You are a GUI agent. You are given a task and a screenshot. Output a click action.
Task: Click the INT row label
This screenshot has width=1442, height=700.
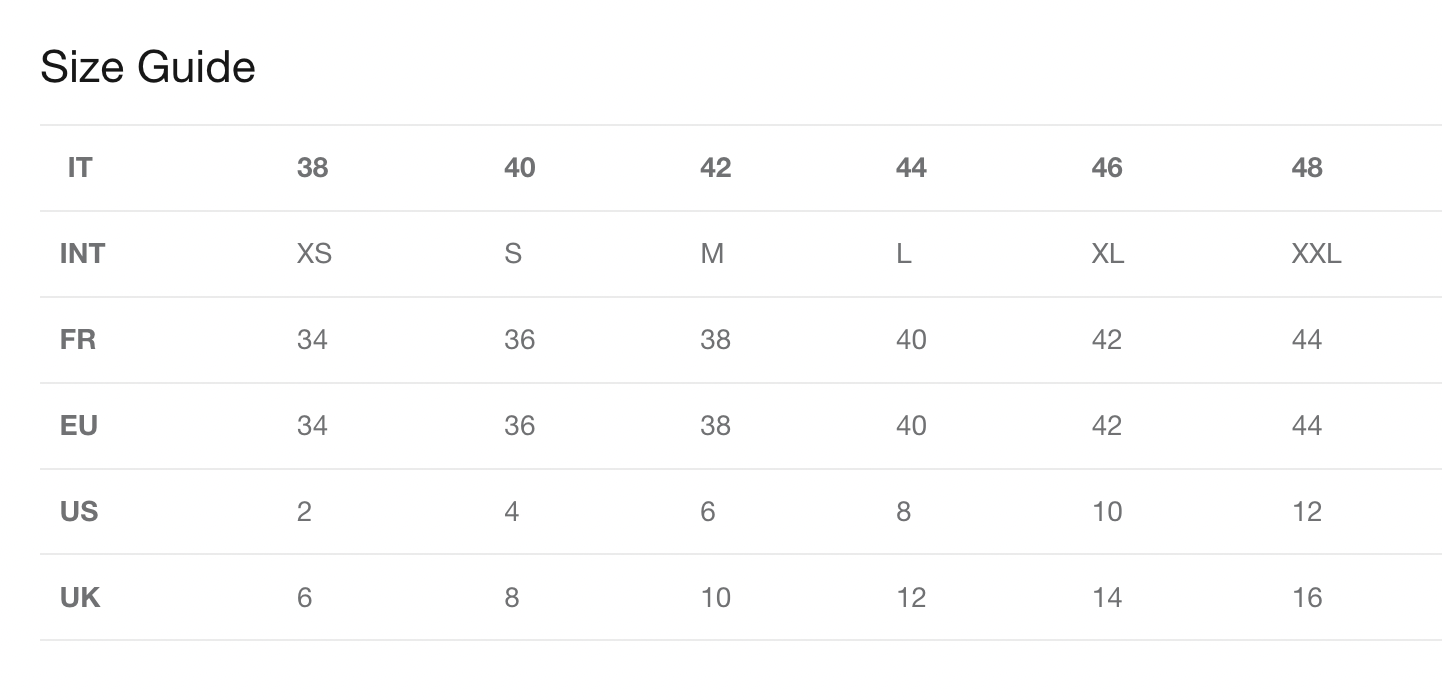click(82, 254)
